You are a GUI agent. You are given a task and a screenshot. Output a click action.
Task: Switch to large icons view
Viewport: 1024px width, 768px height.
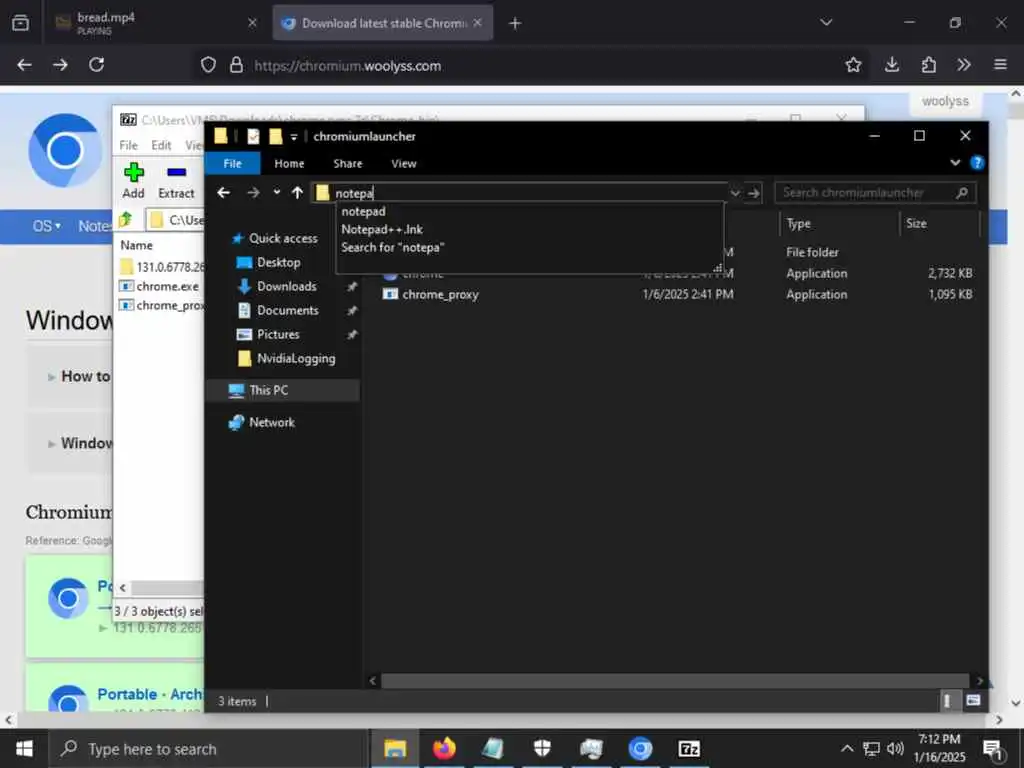tap(973, 701)
